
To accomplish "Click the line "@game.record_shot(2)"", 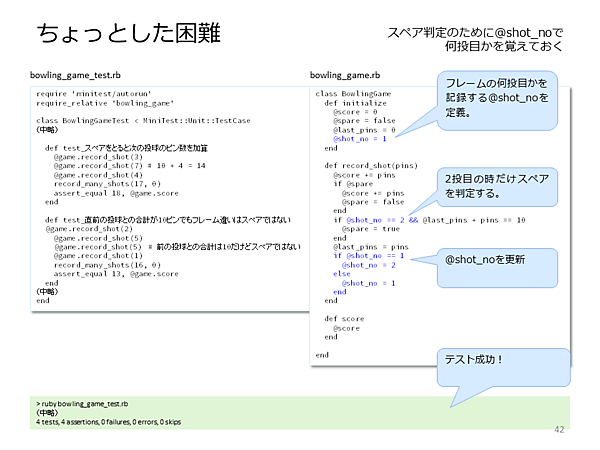I will (89, 229).
